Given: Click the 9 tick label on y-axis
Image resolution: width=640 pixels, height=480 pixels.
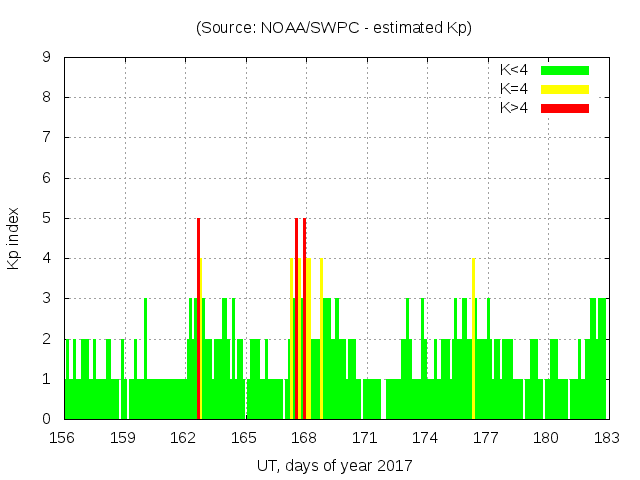Looking at the screenshot, I should (46, 57).
